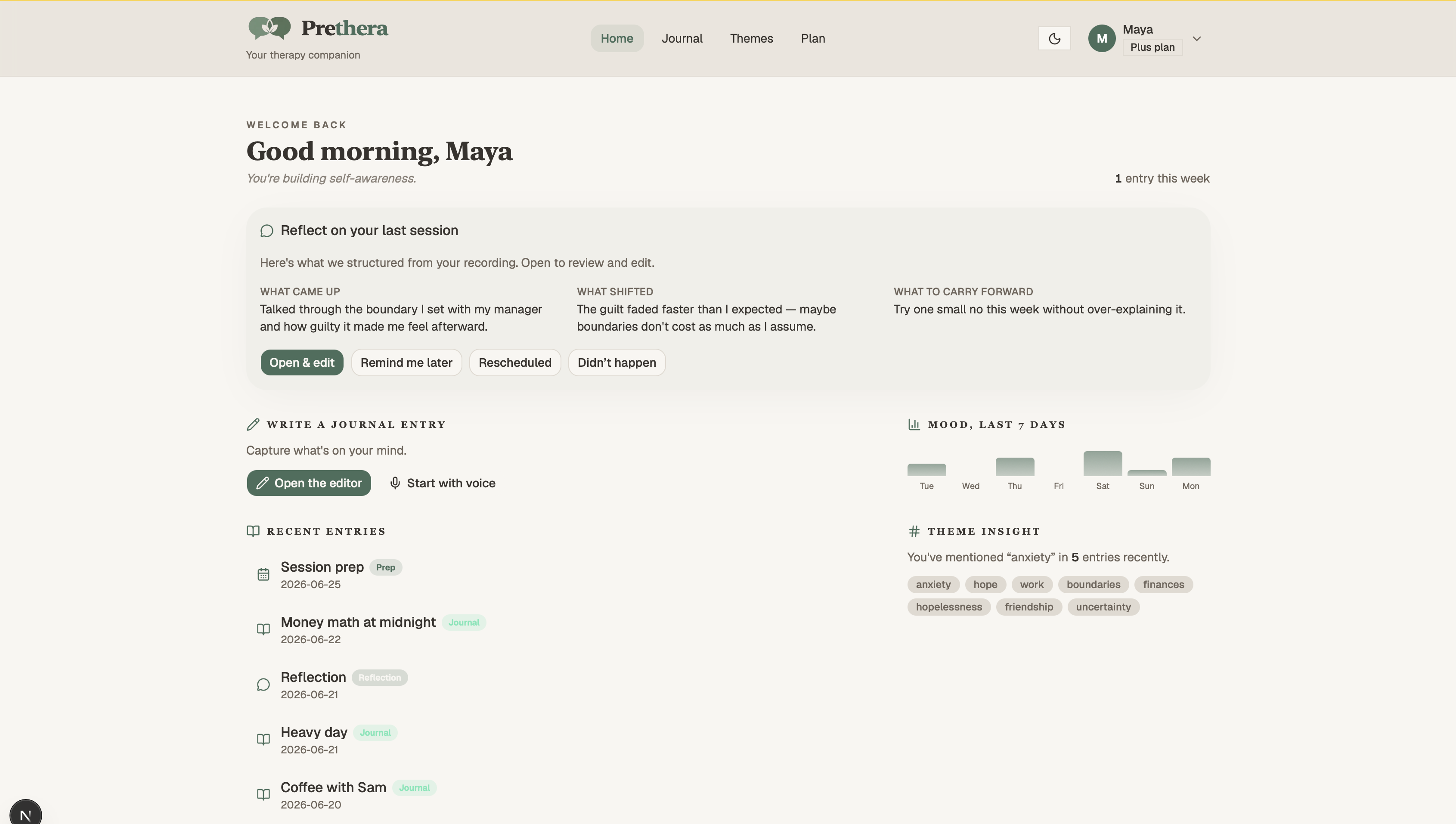Click Maya's avatar circle with letter M
The height and width of the screenshot is (824, 1456).
[x=1101, y=38]
